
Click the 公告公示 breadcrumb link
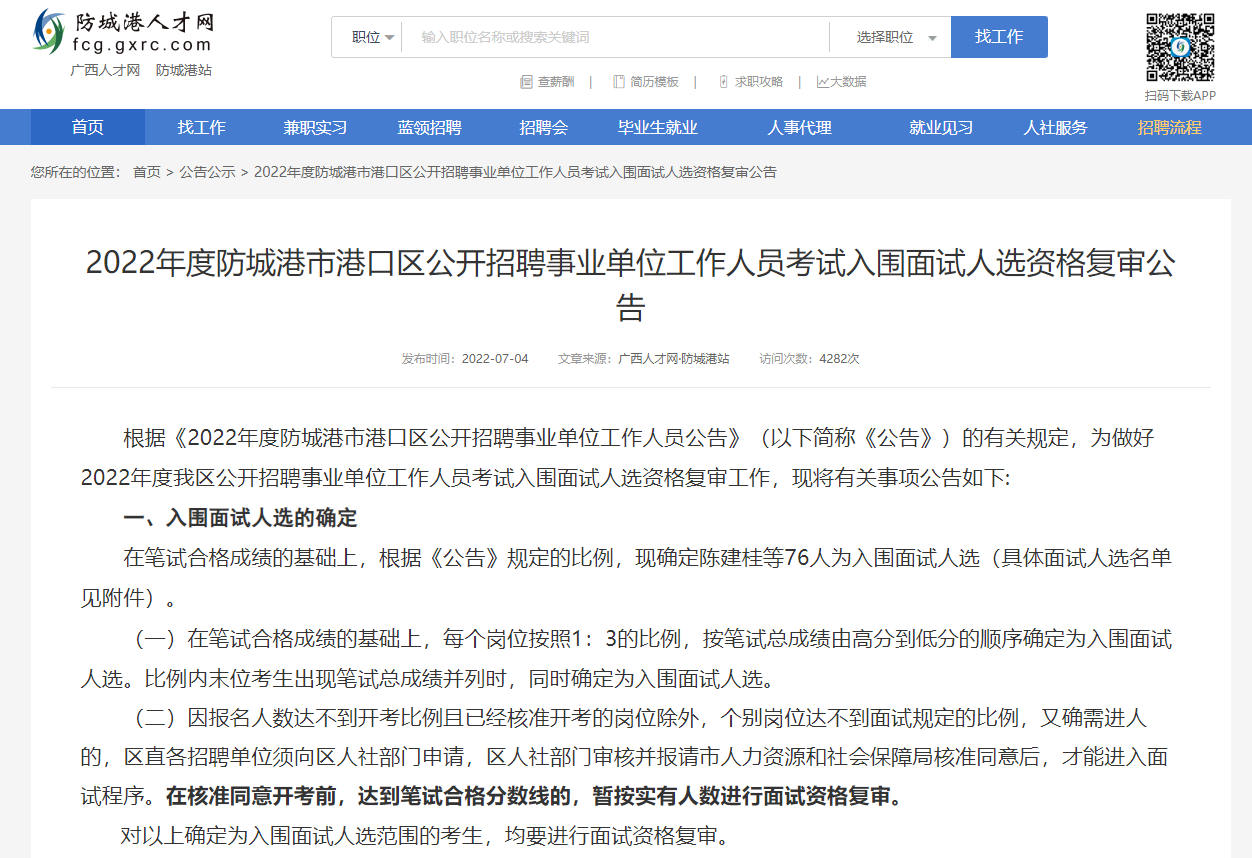(x=207, y=172)
